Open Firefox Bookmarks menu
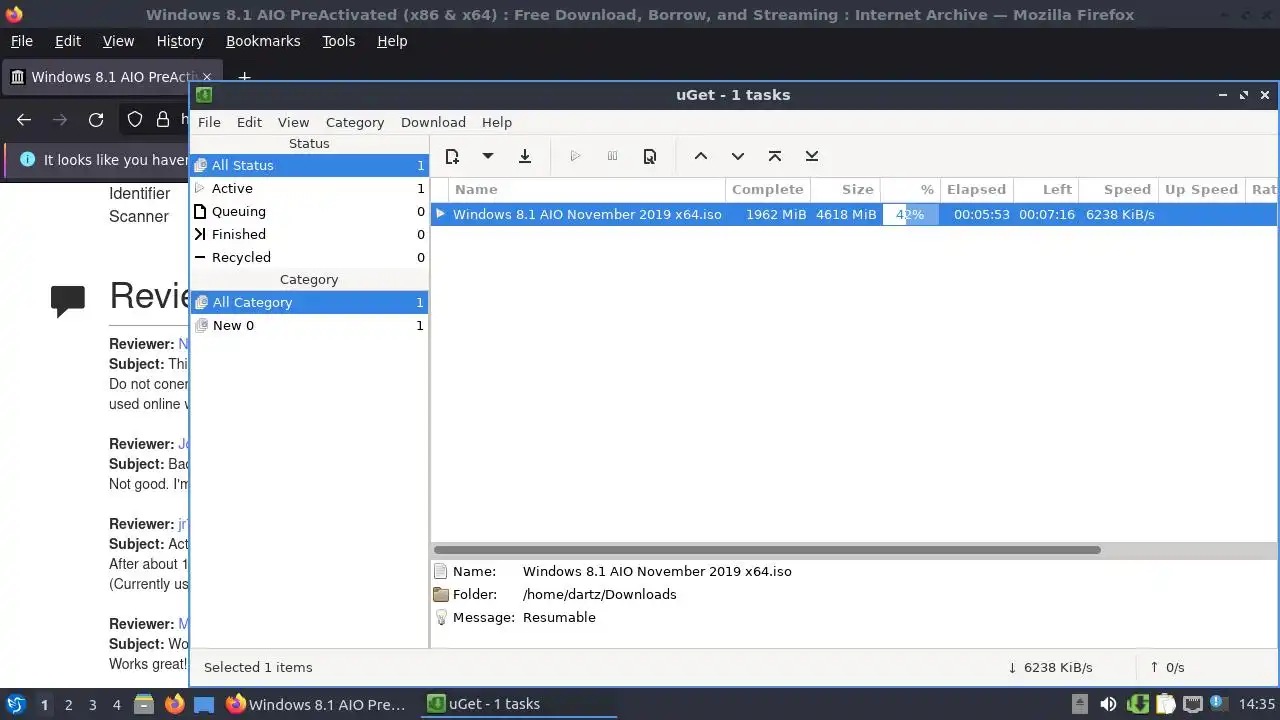This screenshot has height=720, width=1280. tap(263, 41)
